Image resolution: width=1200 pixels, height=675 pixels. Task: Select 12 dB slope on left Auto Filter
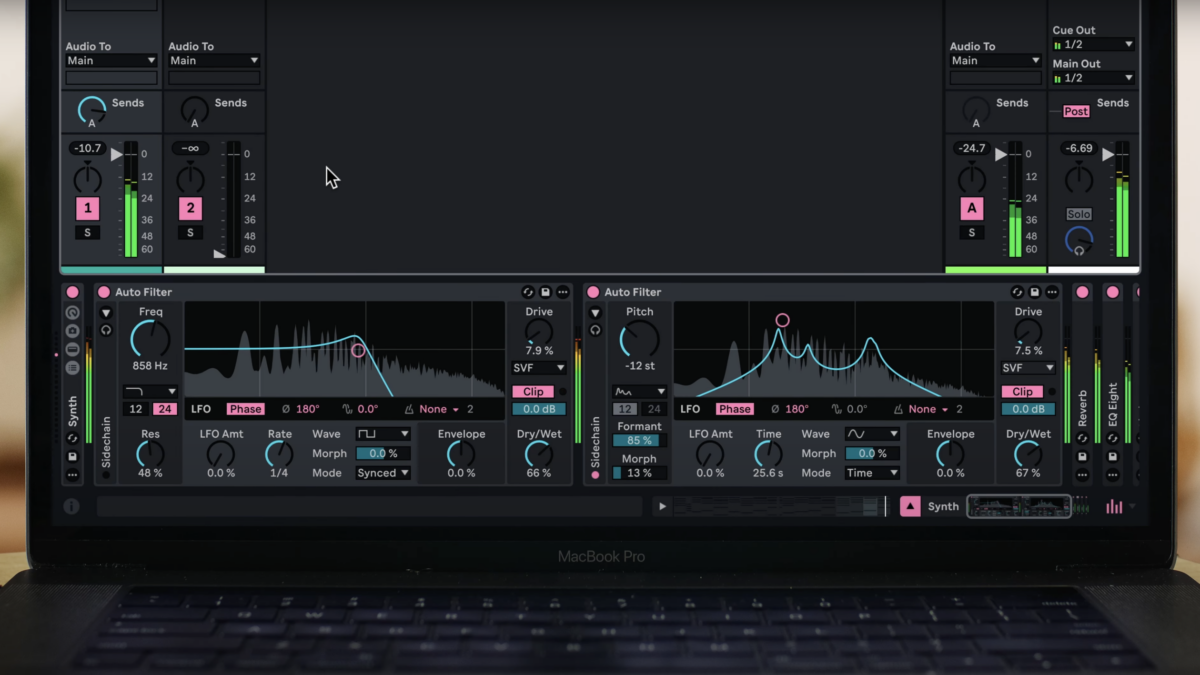point(135,409)
